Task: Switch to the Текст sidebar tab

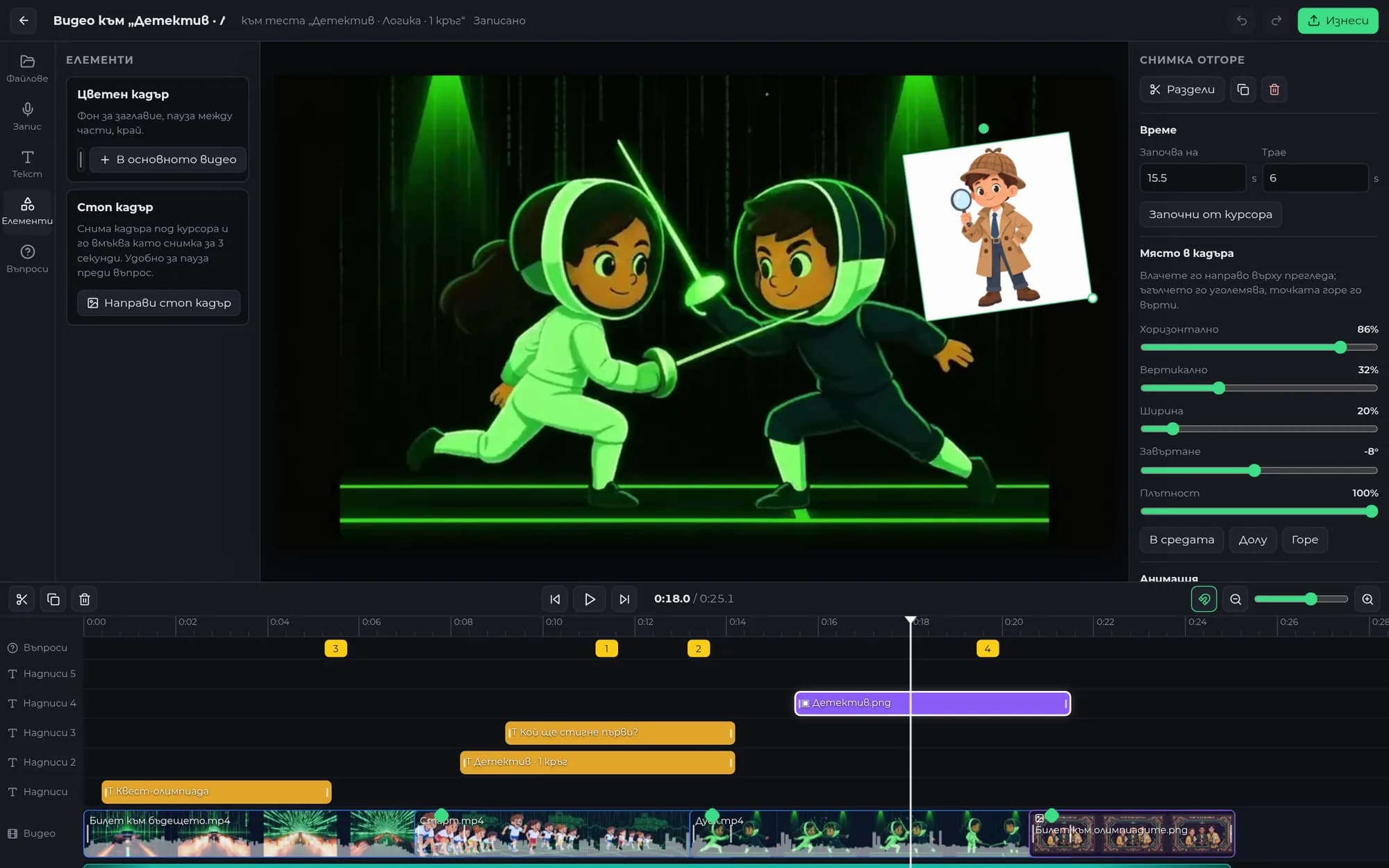Action: (x=27, y=164)
